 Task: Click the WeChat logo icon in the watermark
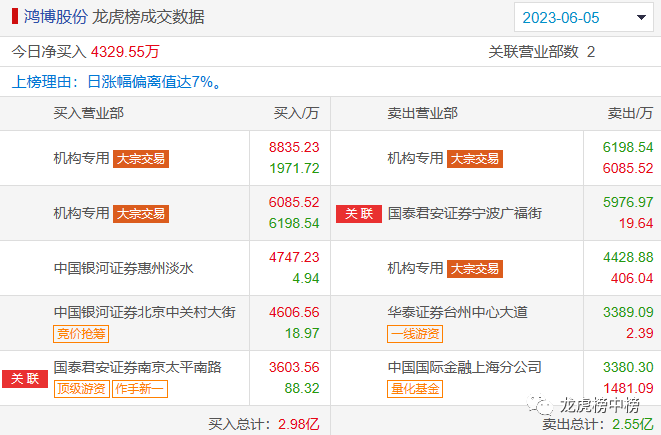(x=541, y=405)
